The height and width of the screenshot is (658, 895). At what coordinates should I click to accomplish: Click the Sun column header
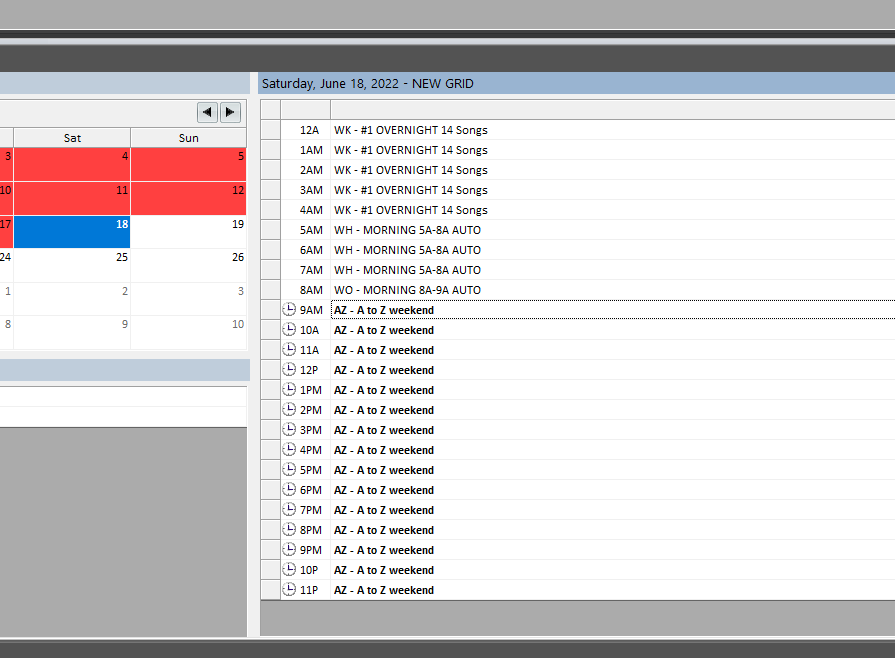pyautogui.click(x=188, y=138)
